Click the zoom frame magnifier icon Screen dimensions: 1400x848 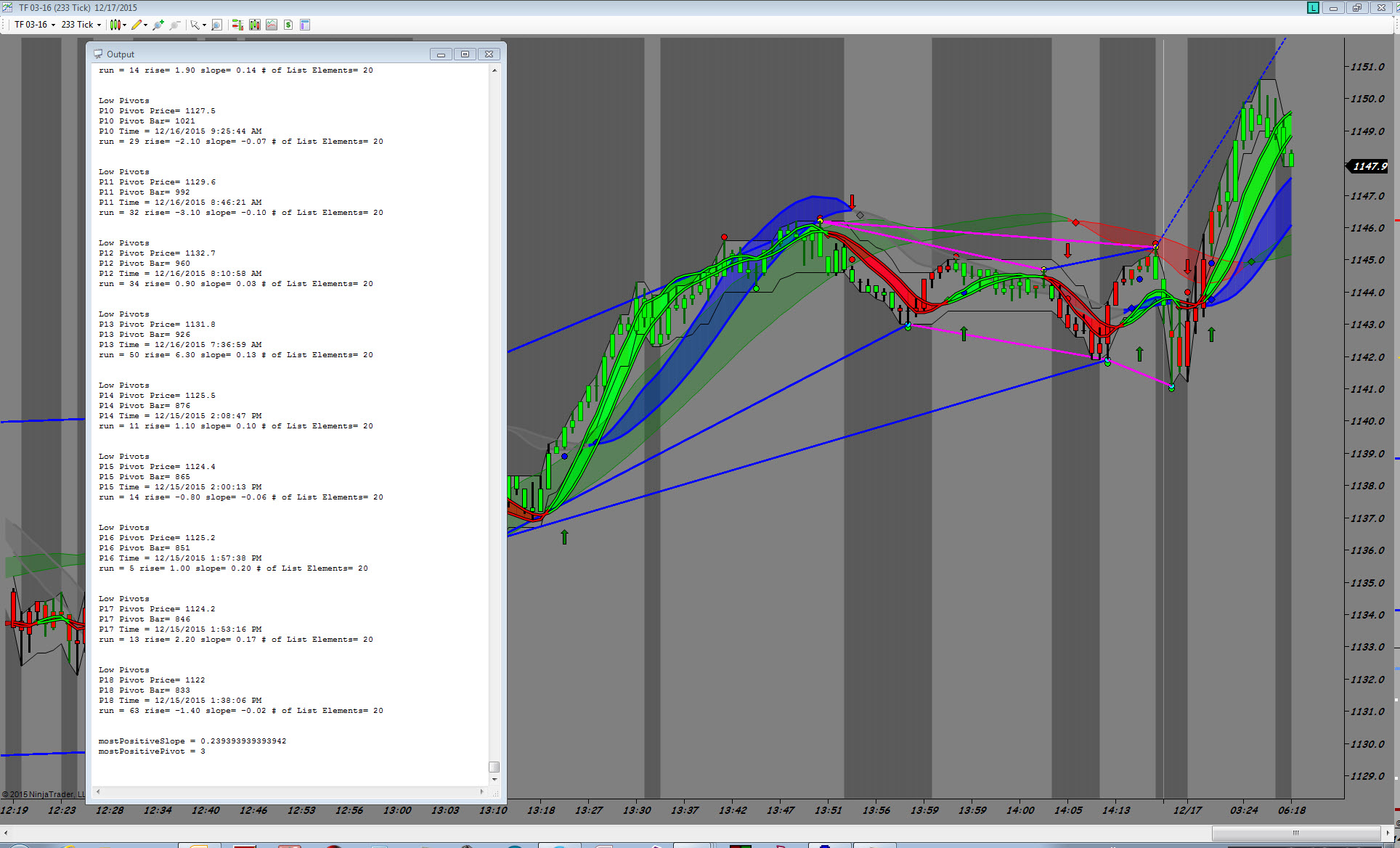pos(216,25)
